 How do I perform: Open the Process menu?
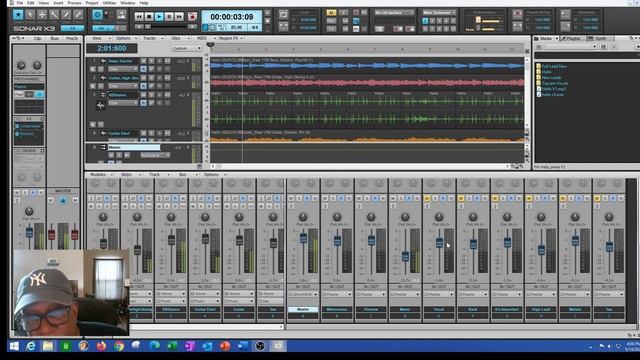tap(74, 3)
